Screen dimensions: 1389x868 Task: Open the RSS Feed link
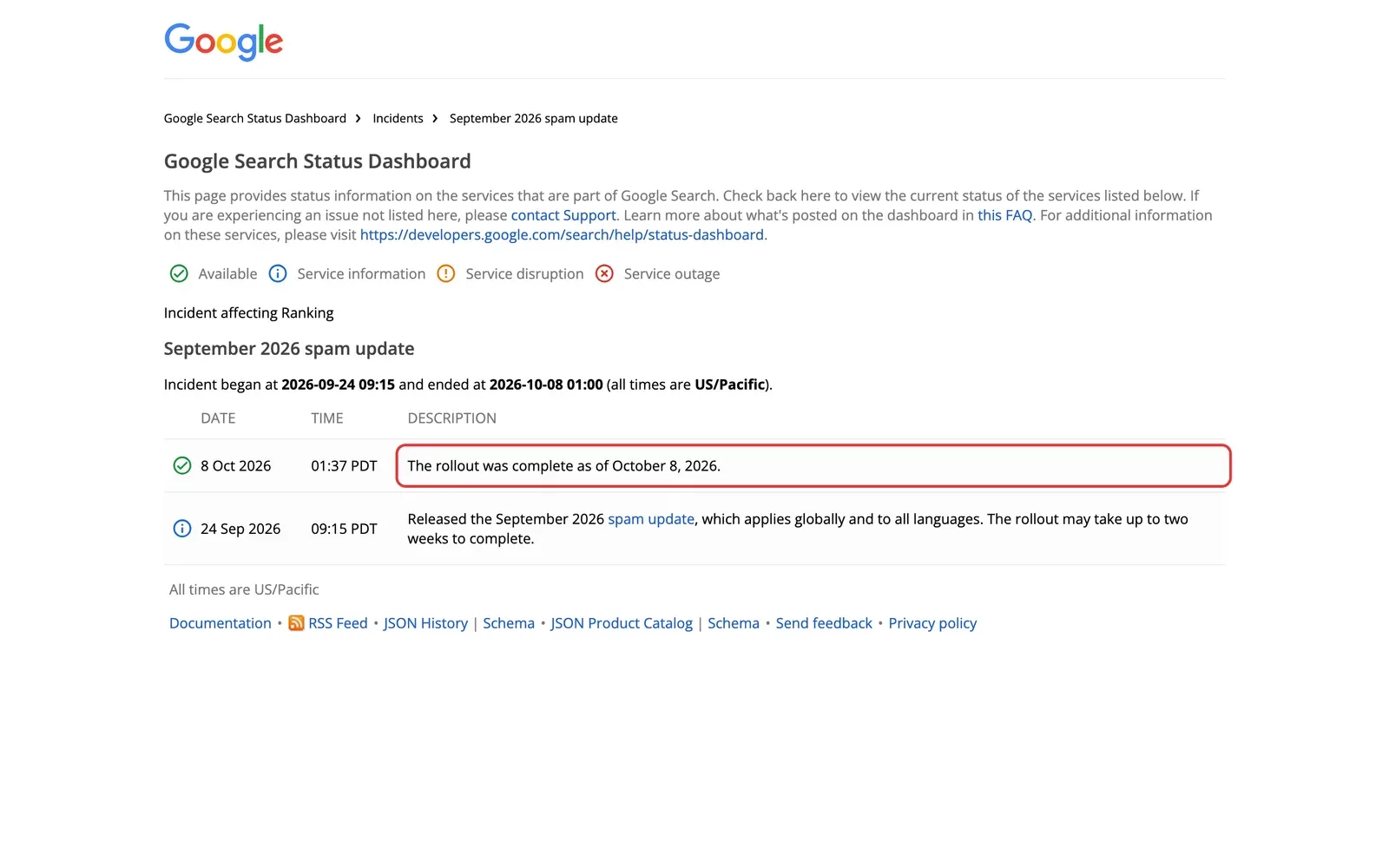[338, 623]
